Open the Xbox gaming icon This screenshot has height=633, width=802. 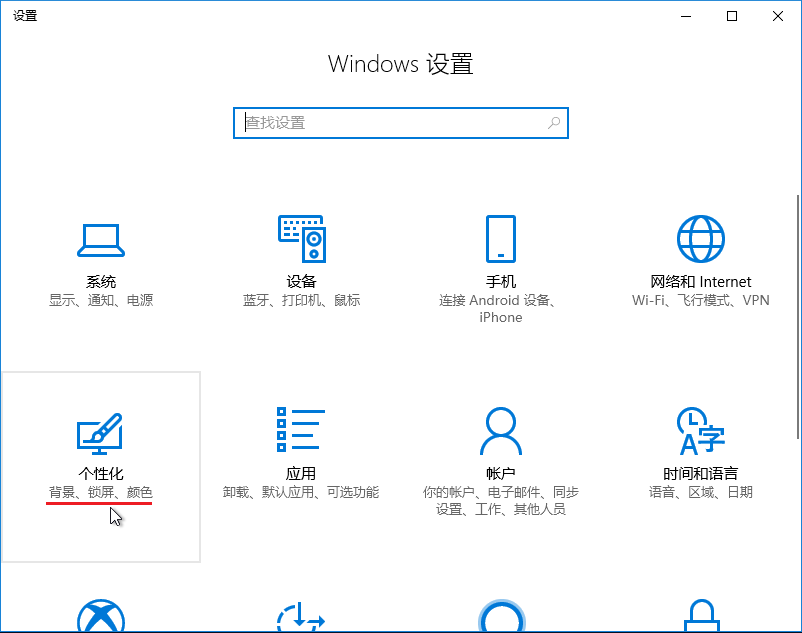coord(101,616)
